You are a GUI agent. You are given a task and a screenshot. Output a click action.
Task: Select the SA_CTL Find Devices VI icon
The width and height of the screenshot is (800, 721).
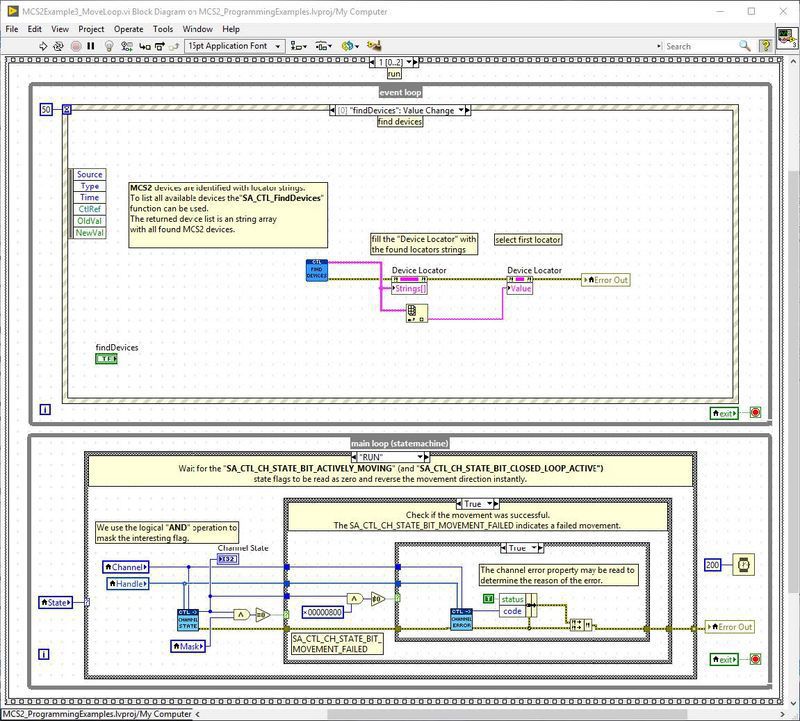316,270
